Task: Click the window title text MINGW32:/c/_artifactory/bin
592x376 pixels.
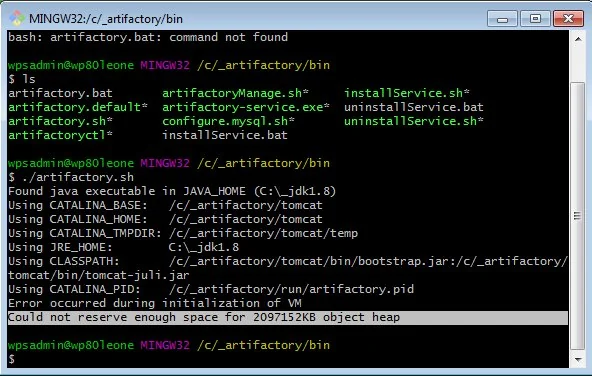Action: coord(106,19)
